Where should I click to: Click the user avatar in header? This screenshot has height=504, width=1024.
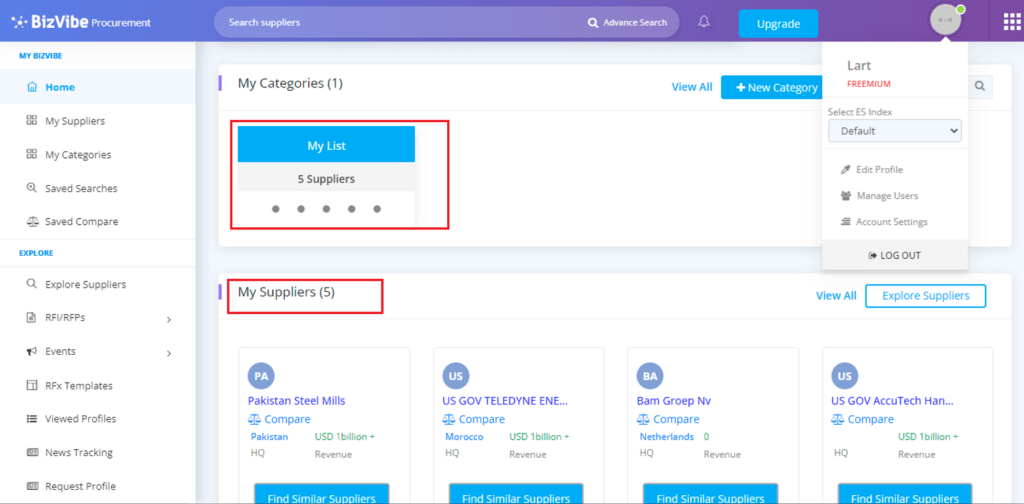click(946, 20)
